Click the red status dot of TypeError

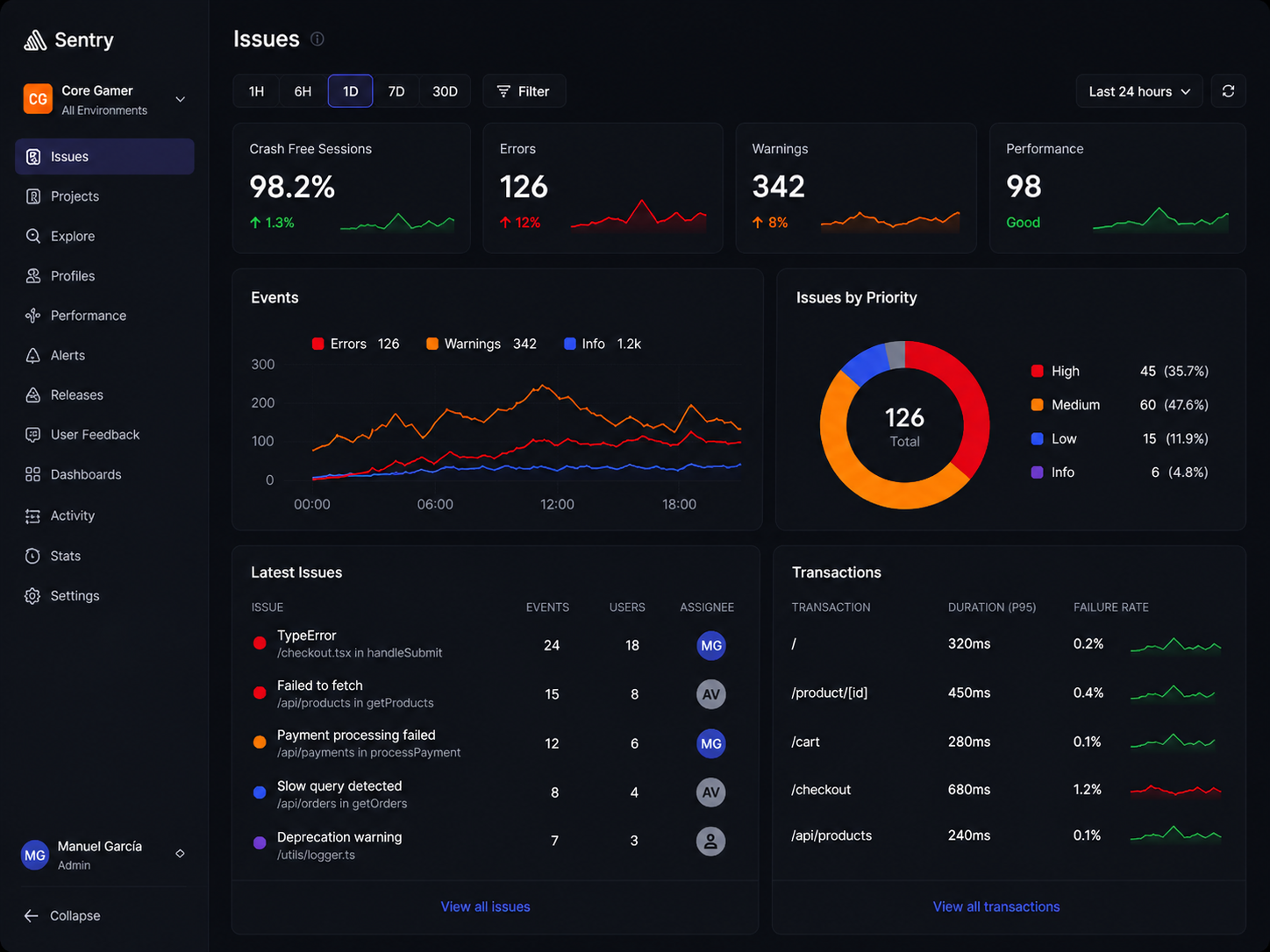click(260, 643)
